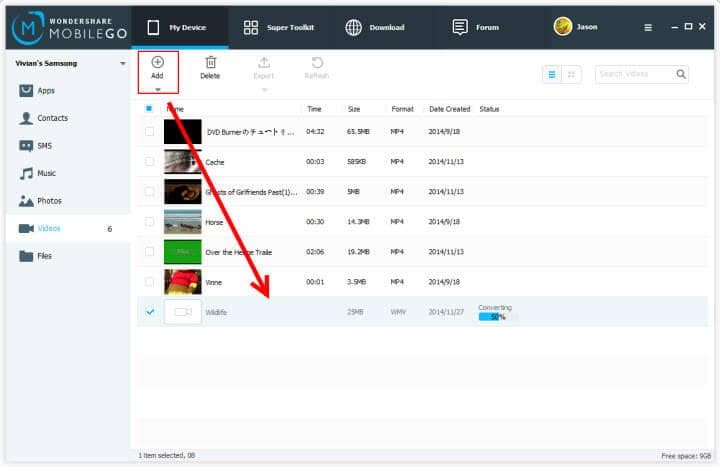Sort by the Status column header
Viewport: 720px width, 467px height.
pos(489,109)
